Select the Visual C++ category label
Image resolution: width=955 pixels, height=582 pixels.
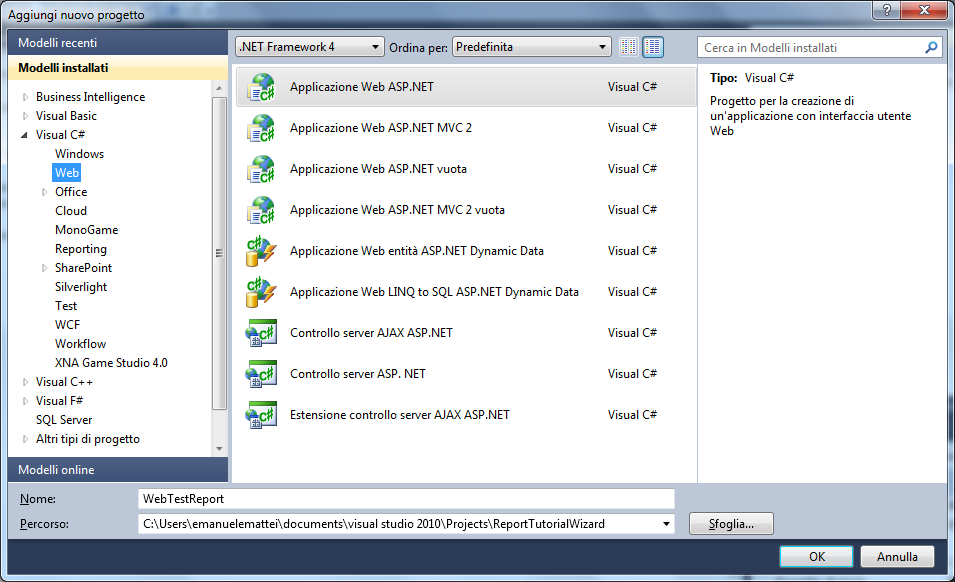pos(64,382)
